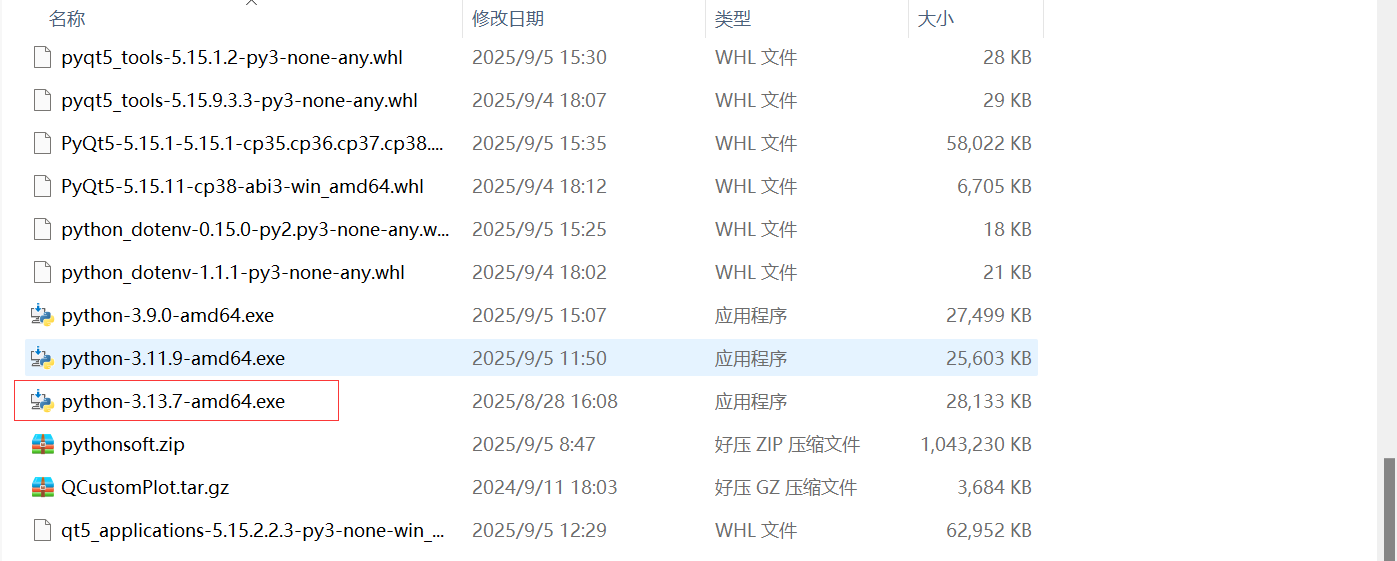This screenshot has height=561, width=1397.
Task: Click the python_dotenv-1.1.1 file icon
Action: click(x=41, y=272)
